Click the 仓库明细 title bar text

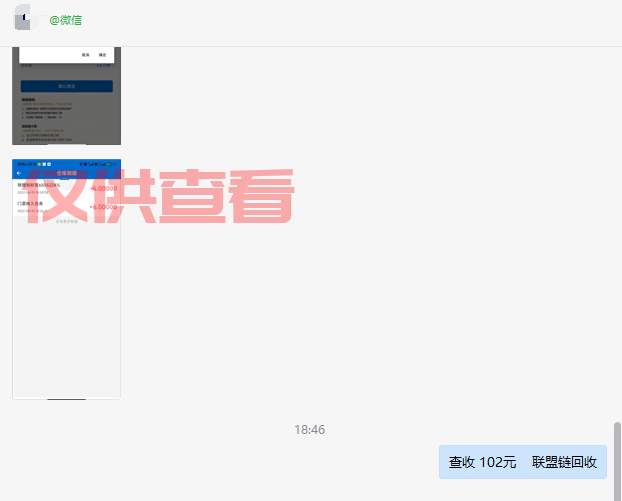pyautogui.click(x=66, y=173)
